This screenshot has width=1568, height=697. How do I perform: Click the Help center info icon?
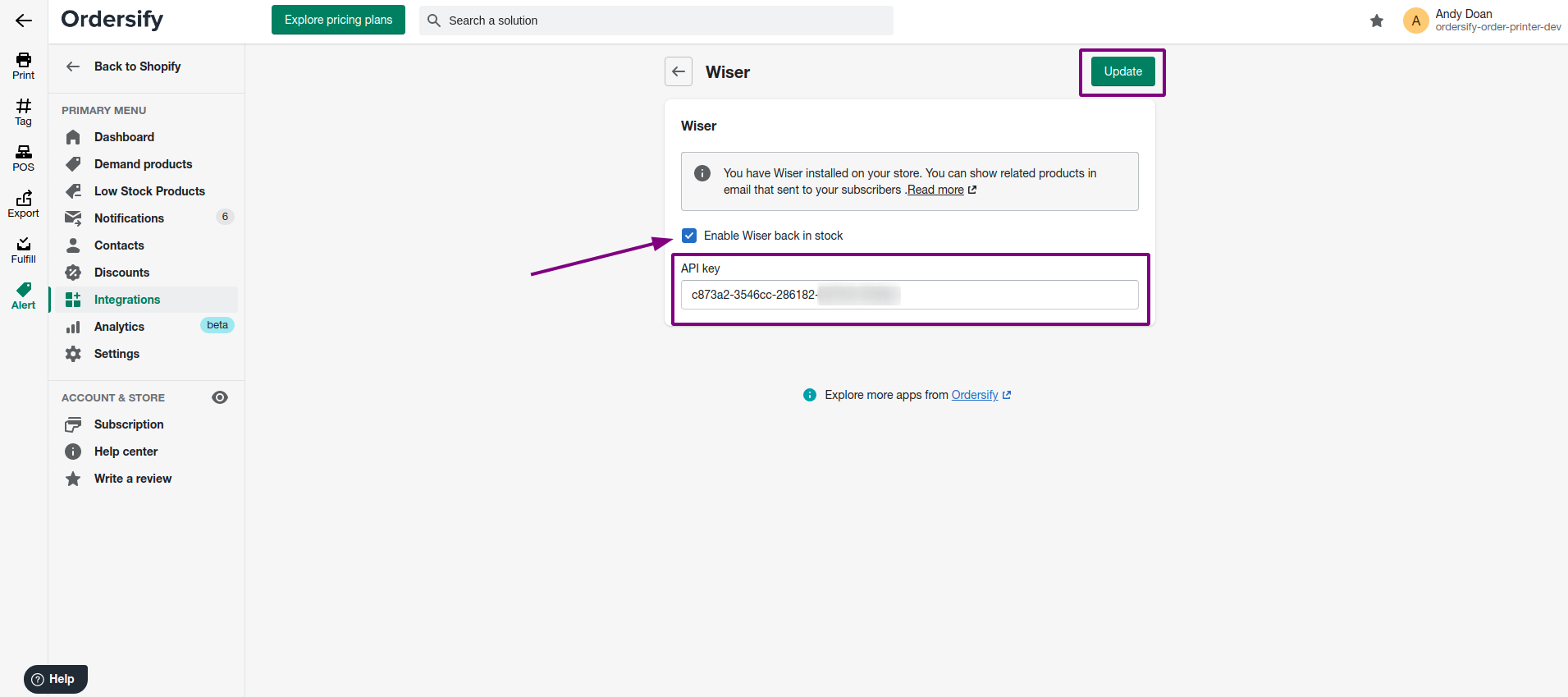tap(73, 452)
